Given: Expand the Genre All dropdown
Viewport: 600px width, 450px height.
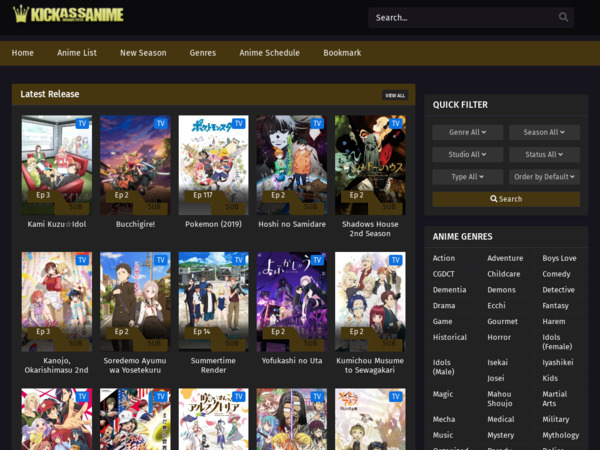Looking at the screenshot, I should coord(467,132).
